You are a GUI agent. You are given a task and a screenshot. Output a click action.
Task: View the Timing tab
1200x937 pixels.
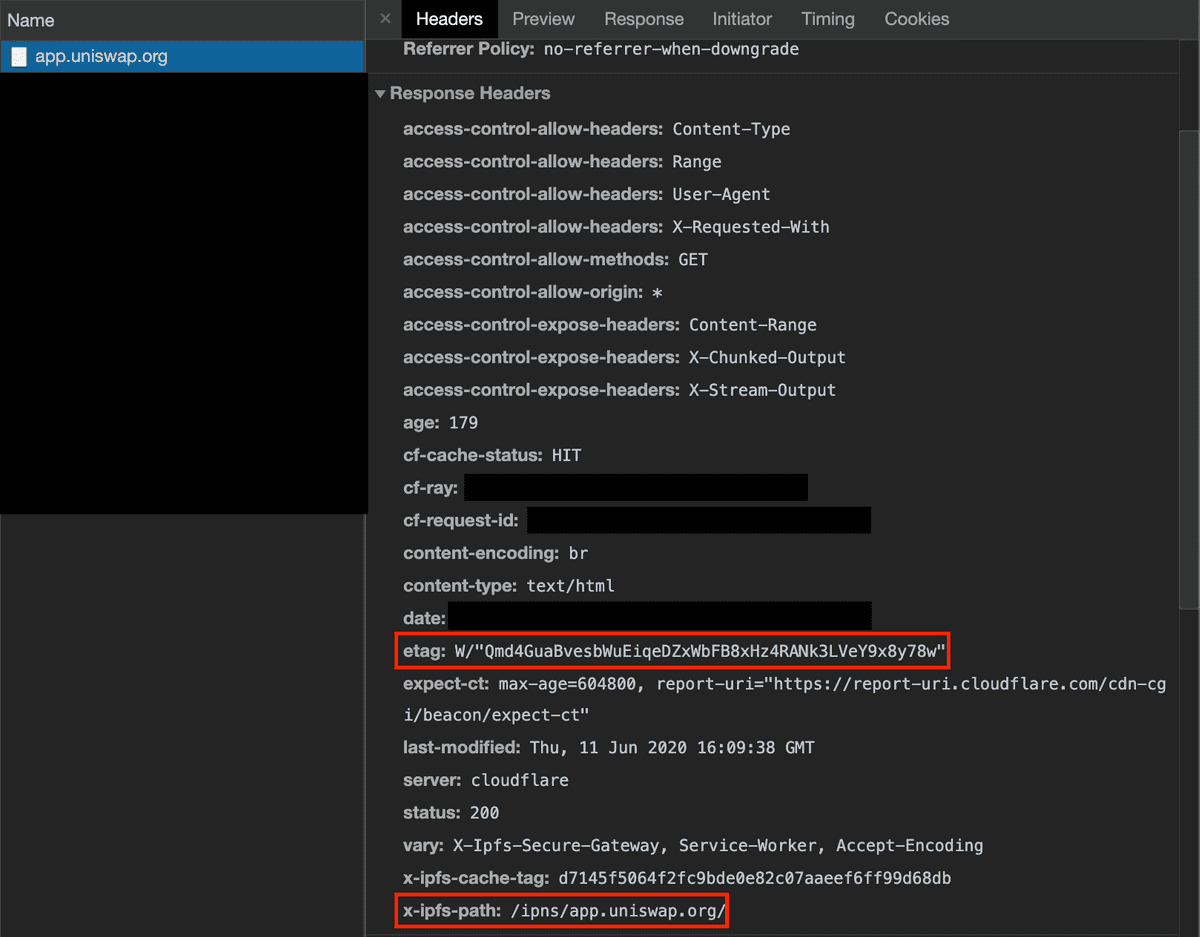[828, 19]
